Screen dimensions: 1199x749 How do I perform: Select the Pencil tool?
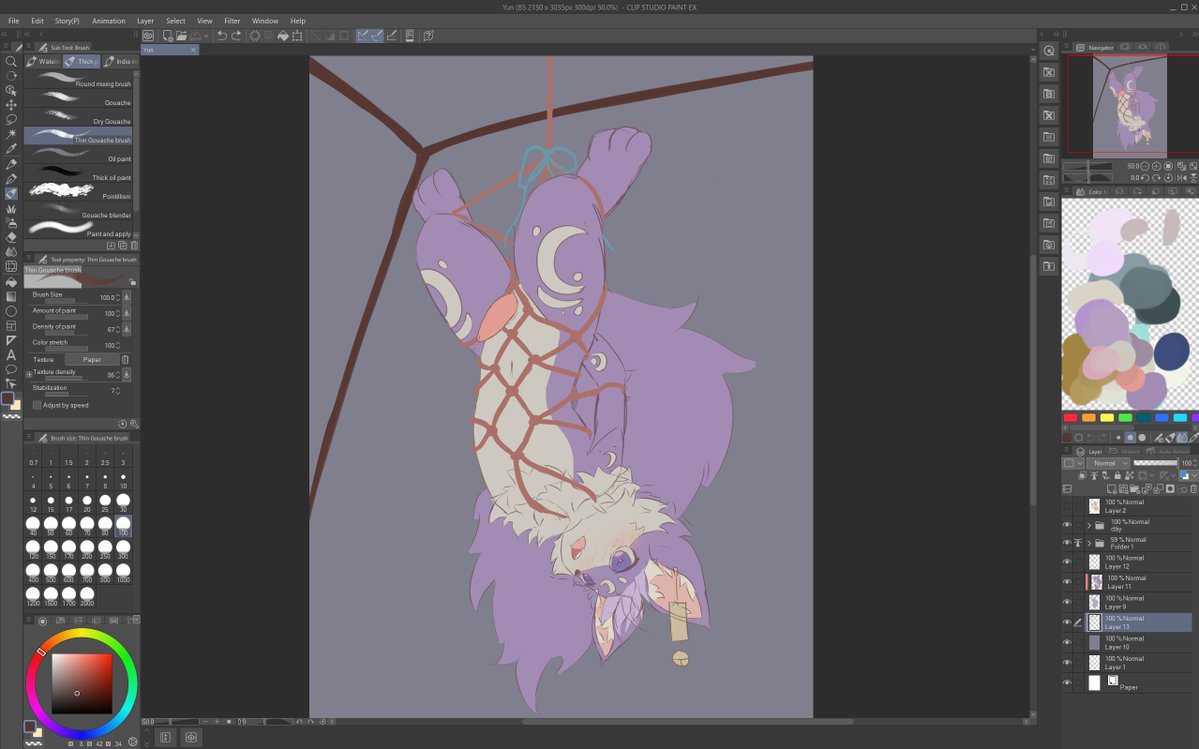point(11,179)
